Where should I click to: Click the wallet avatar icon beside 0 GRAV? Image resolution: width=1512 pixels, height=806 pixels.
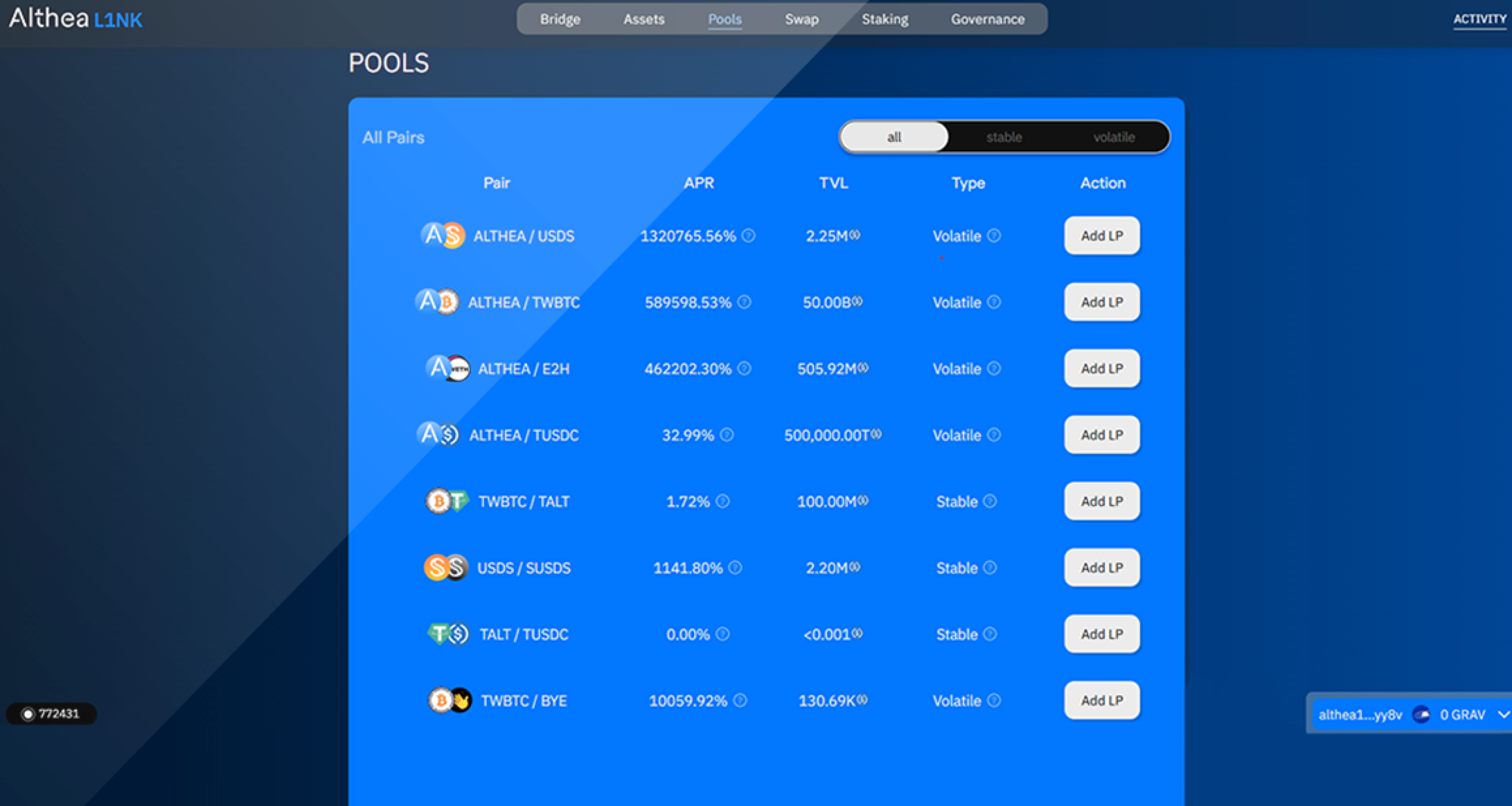tap(1421, 715)
